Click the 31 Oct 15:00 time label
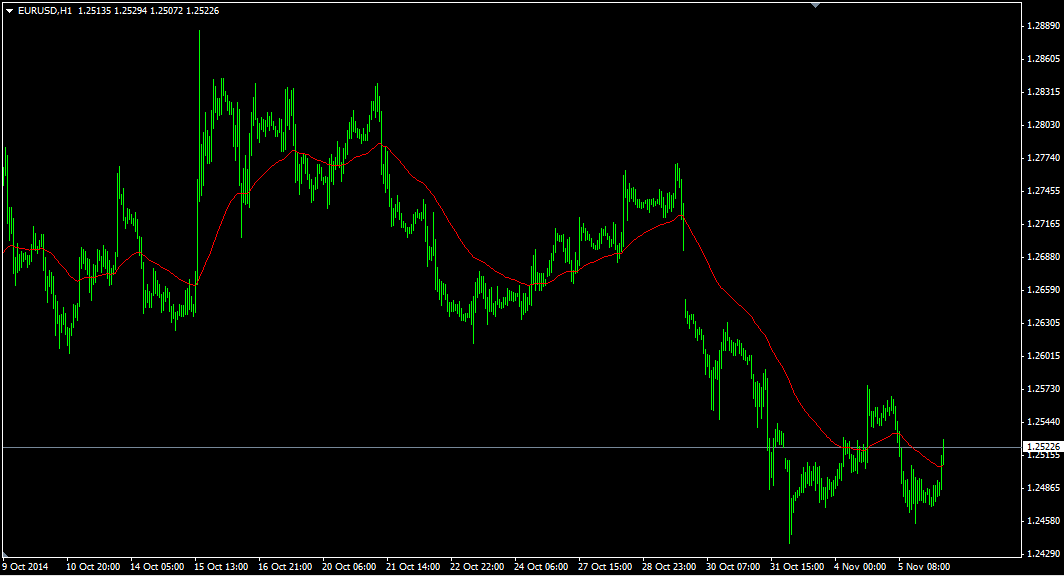The image size is (1064, 576). click(x=797, y=567)
